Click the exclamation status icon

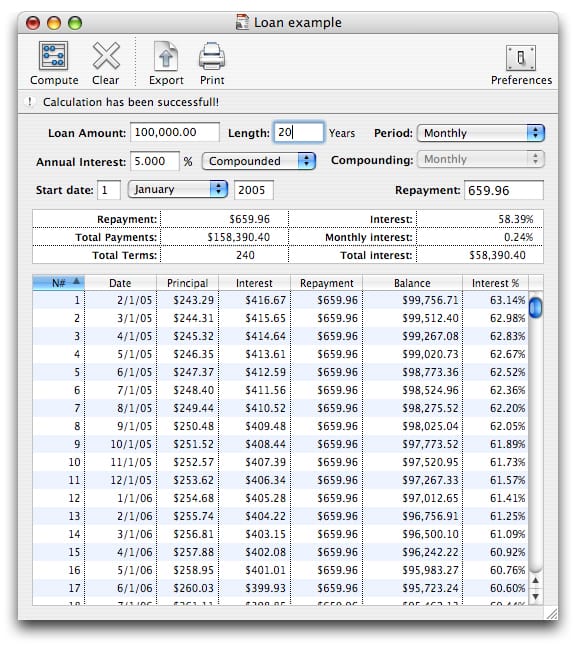30,102
